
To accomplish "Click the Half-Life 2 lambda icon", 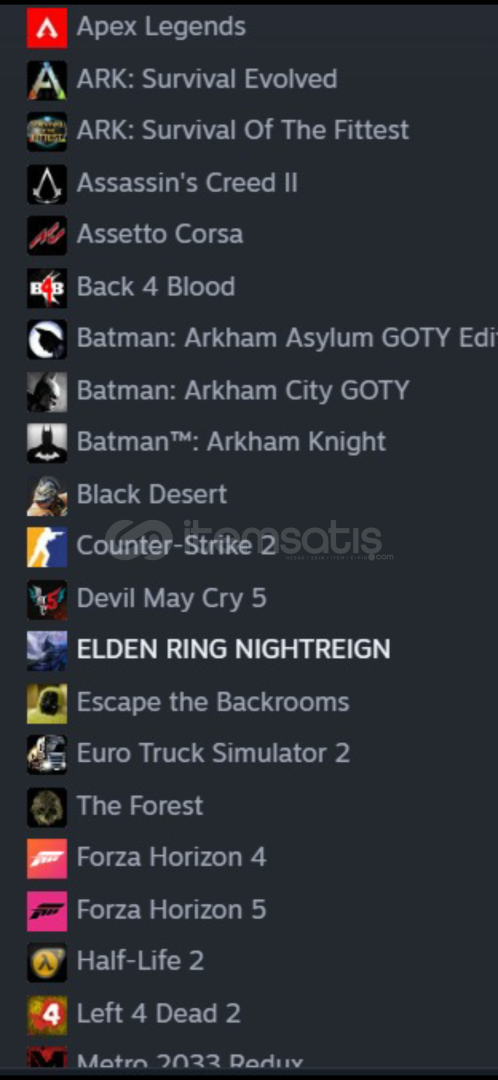I will pyautogui.click(x=47, y=962).
